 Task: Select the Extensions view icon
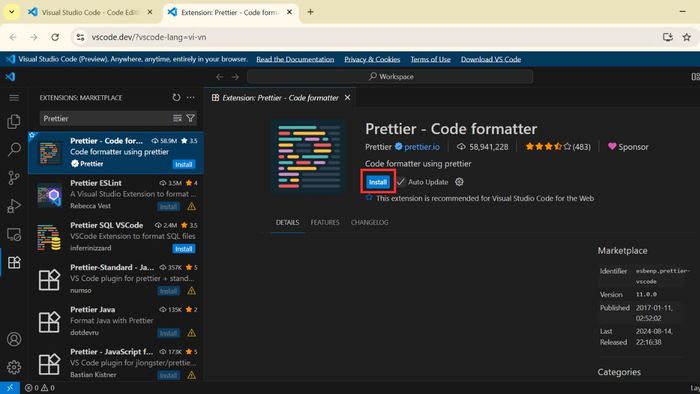14,262
